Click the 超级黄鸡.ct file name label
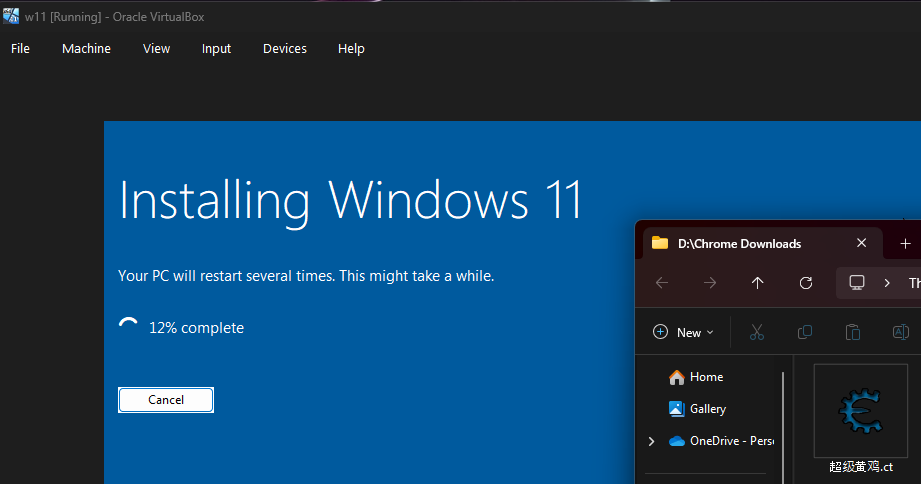This screenshot has width=921, height=484. point(861,467)
